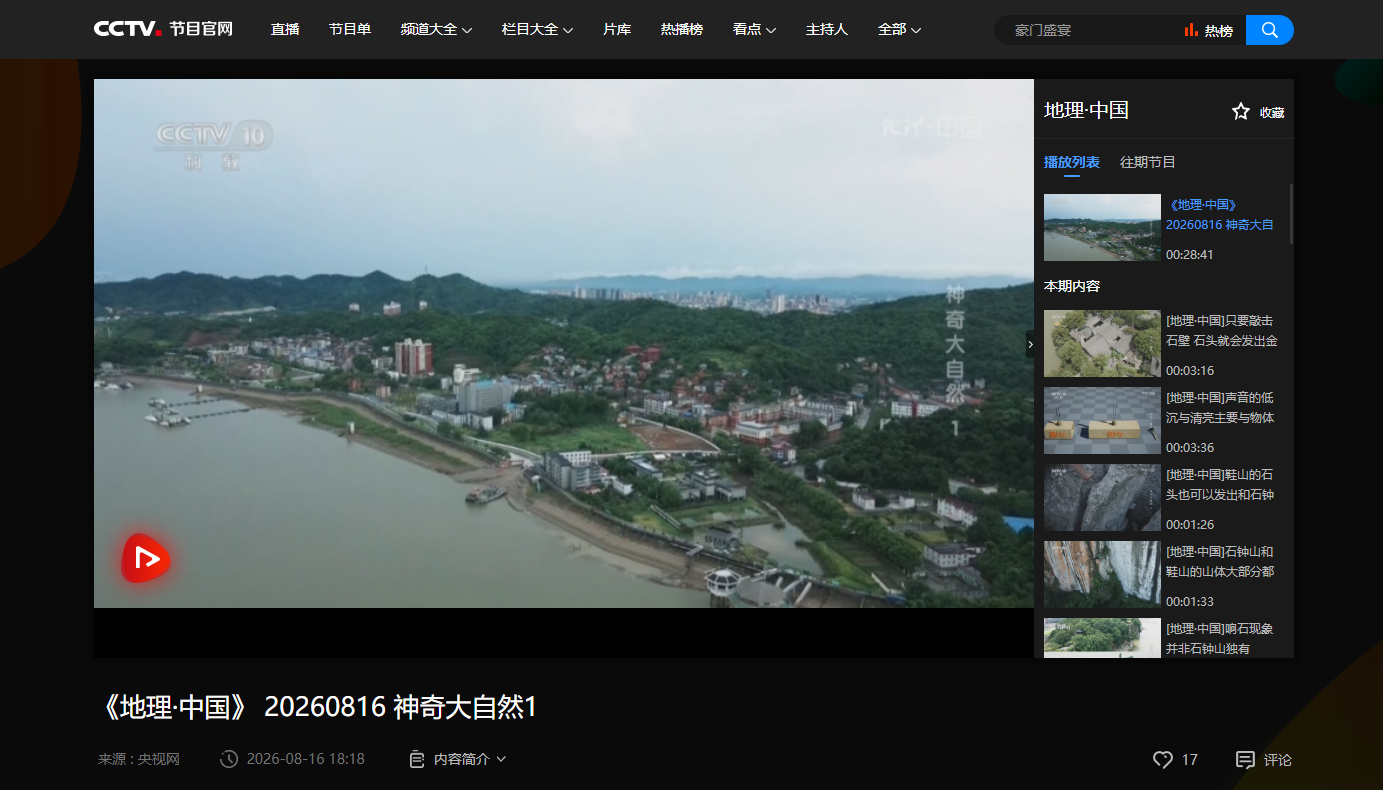Viewport: 1383px width, 790px height.
Task: Expand the 全部 menu
Action: 899,29
